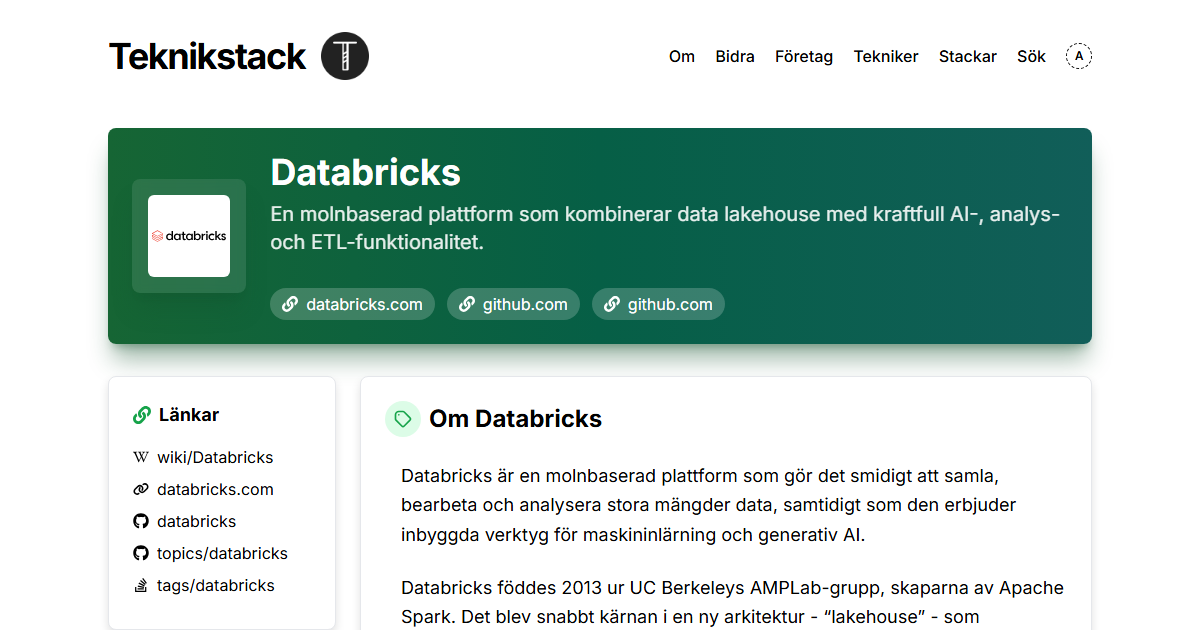The image size is (1200, 630).
Task: Click the chain icon on second github.com pill
Action: click(612, 304)
